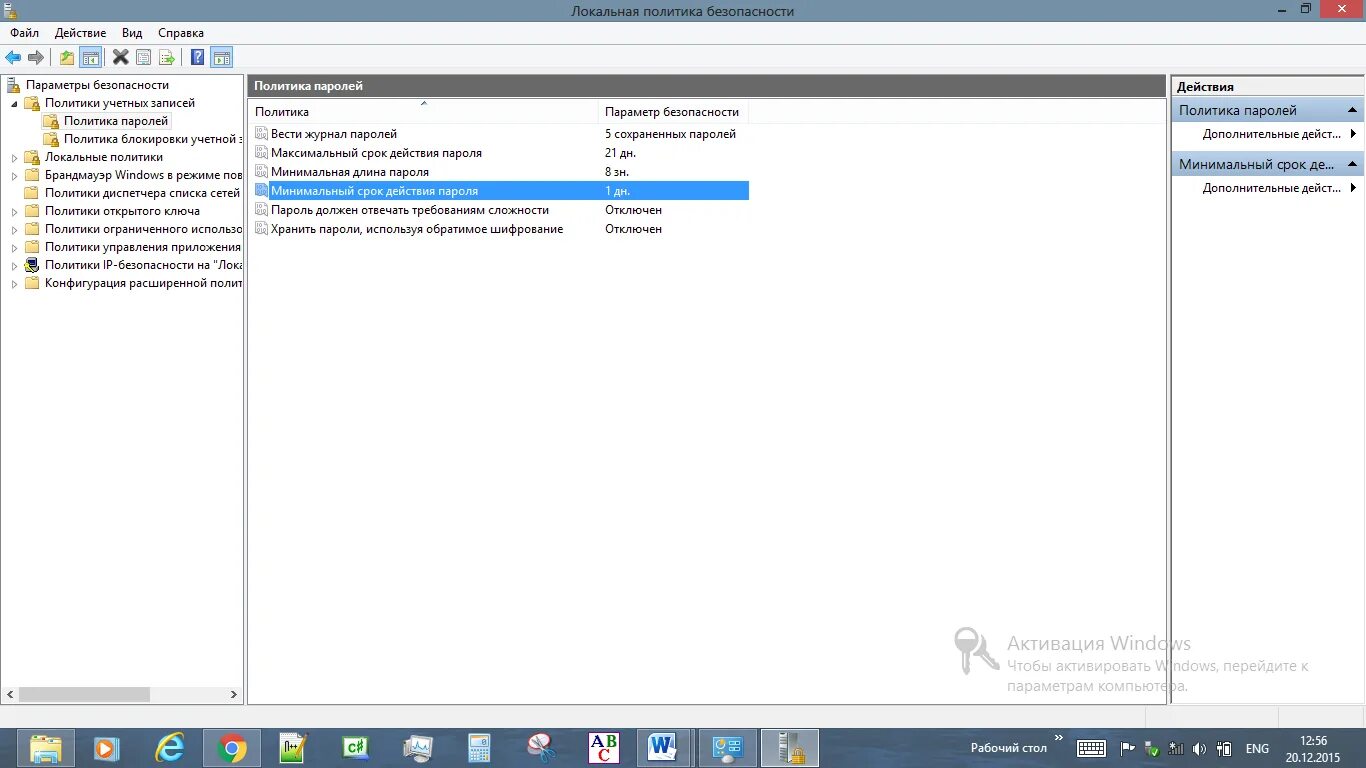This screenshot has height=768, width=1366.
Task: Open the clock showing 12:56
Action: pos(1313,748)
